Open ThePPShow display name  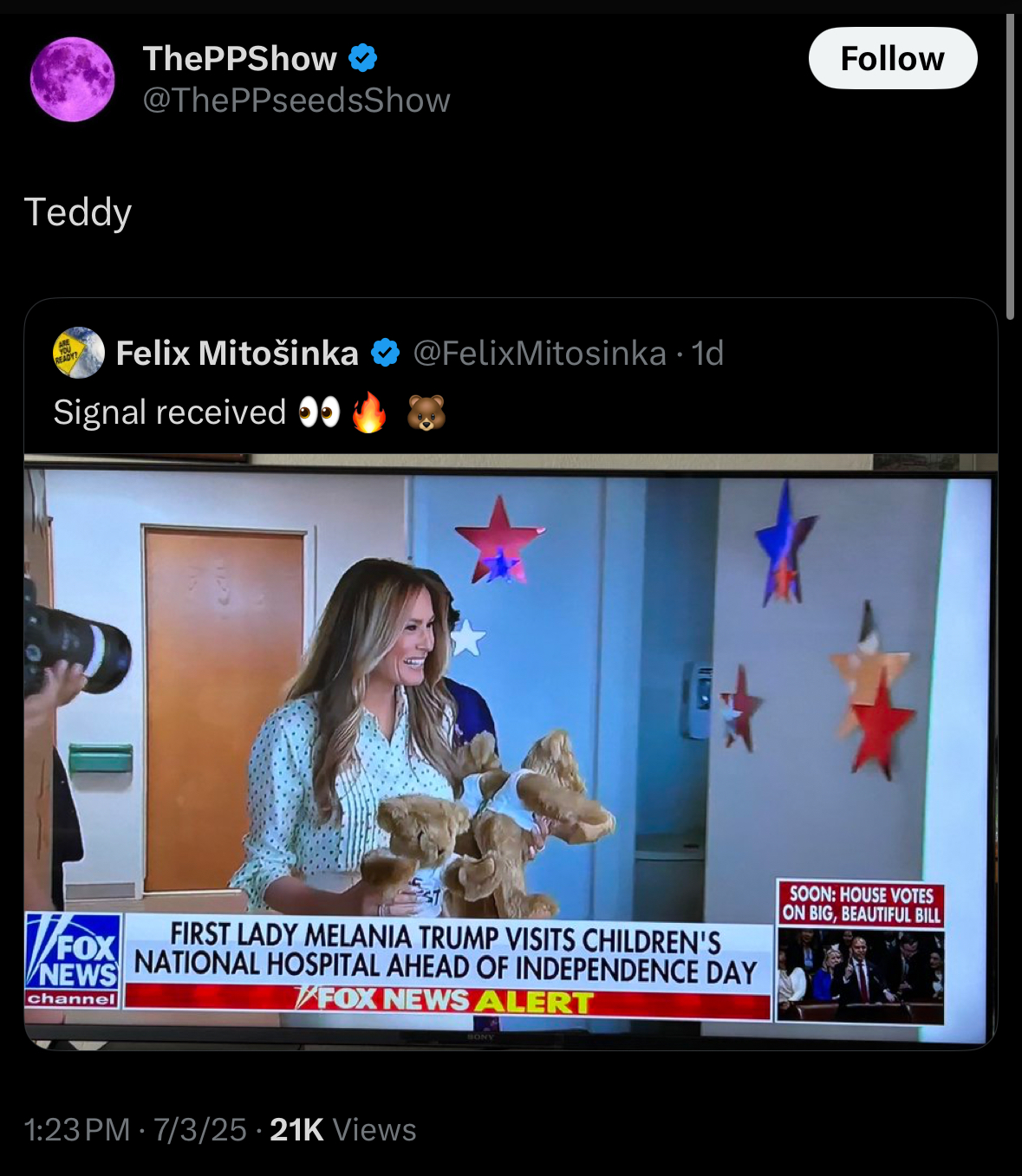tap(240, 59)
